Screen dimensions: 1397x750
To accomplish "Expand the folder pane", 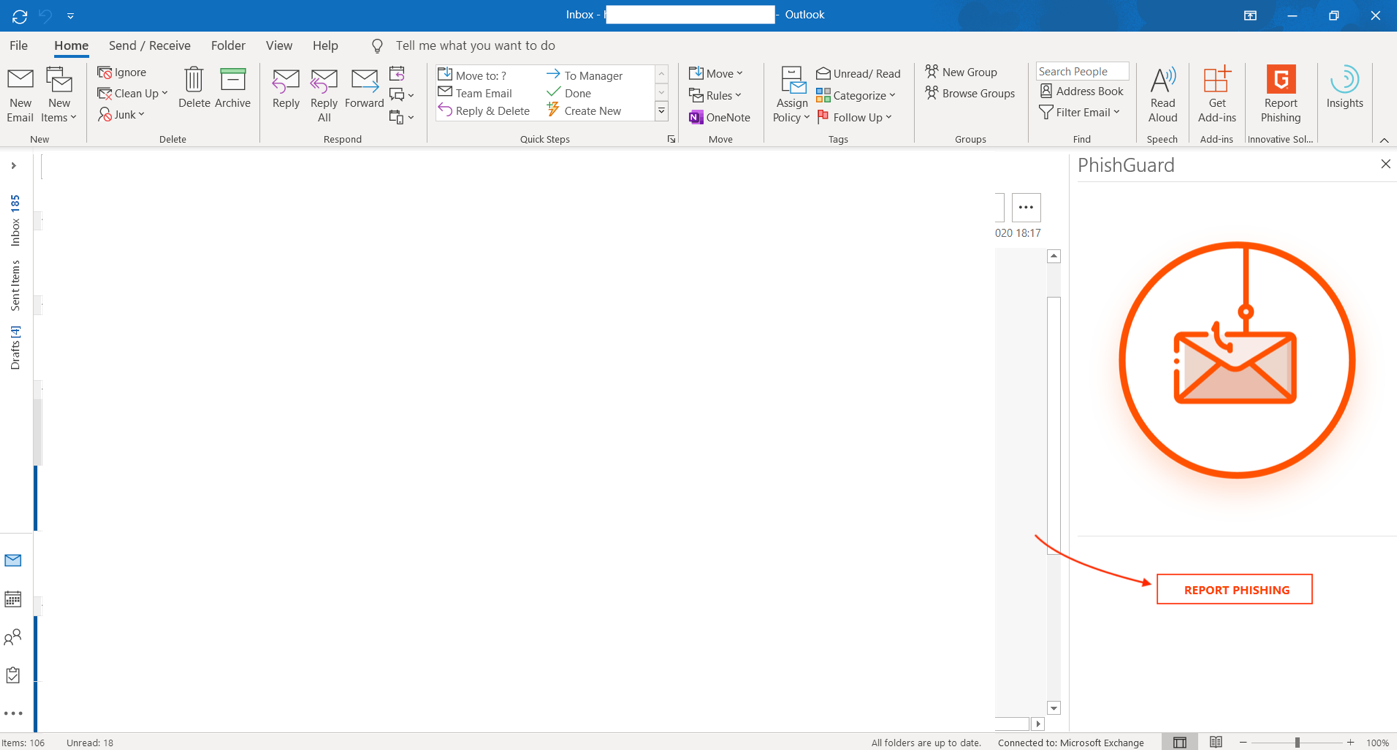I will click(x=14, y=166).
